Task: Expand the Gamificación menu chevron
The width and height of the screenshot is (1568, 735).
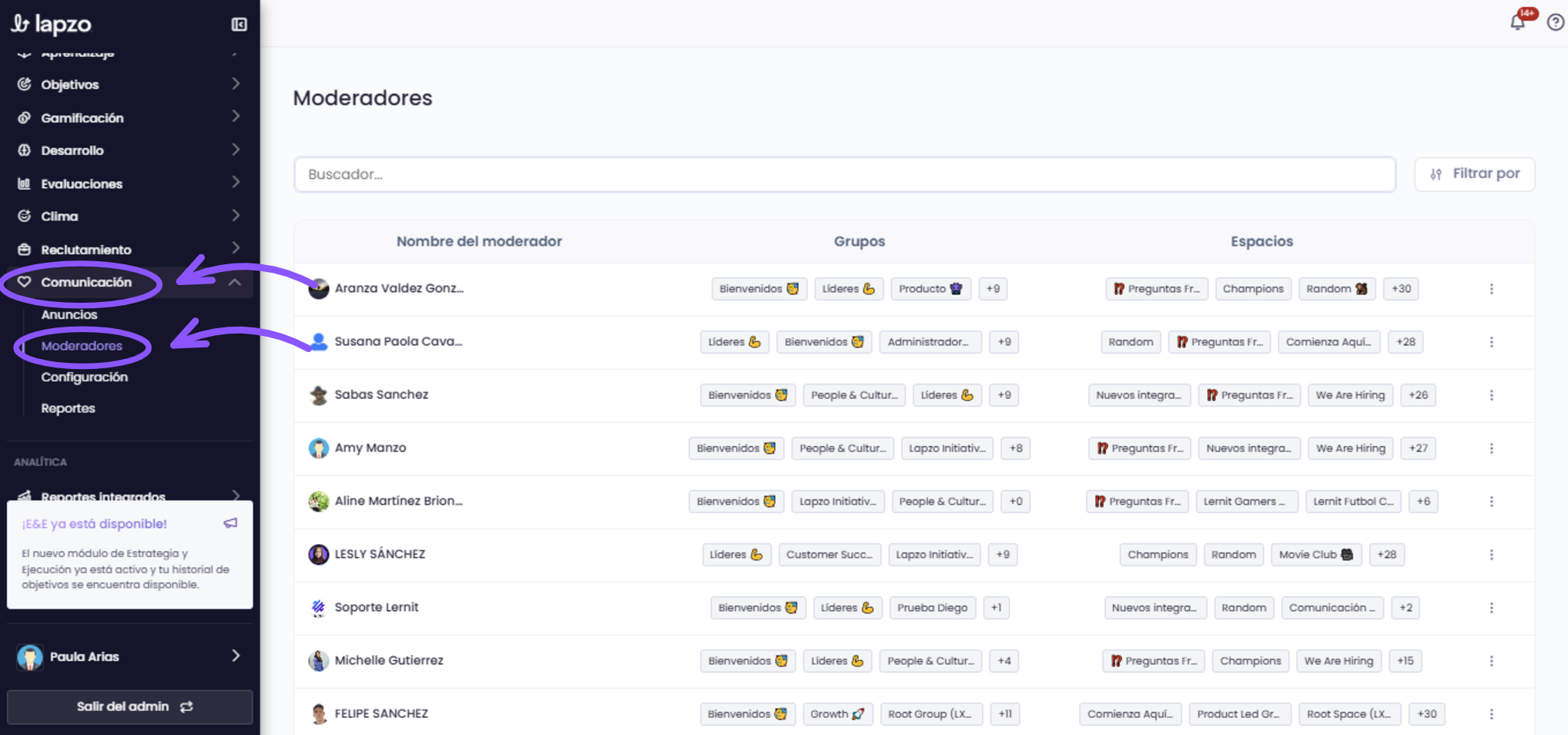Action: 236,116
